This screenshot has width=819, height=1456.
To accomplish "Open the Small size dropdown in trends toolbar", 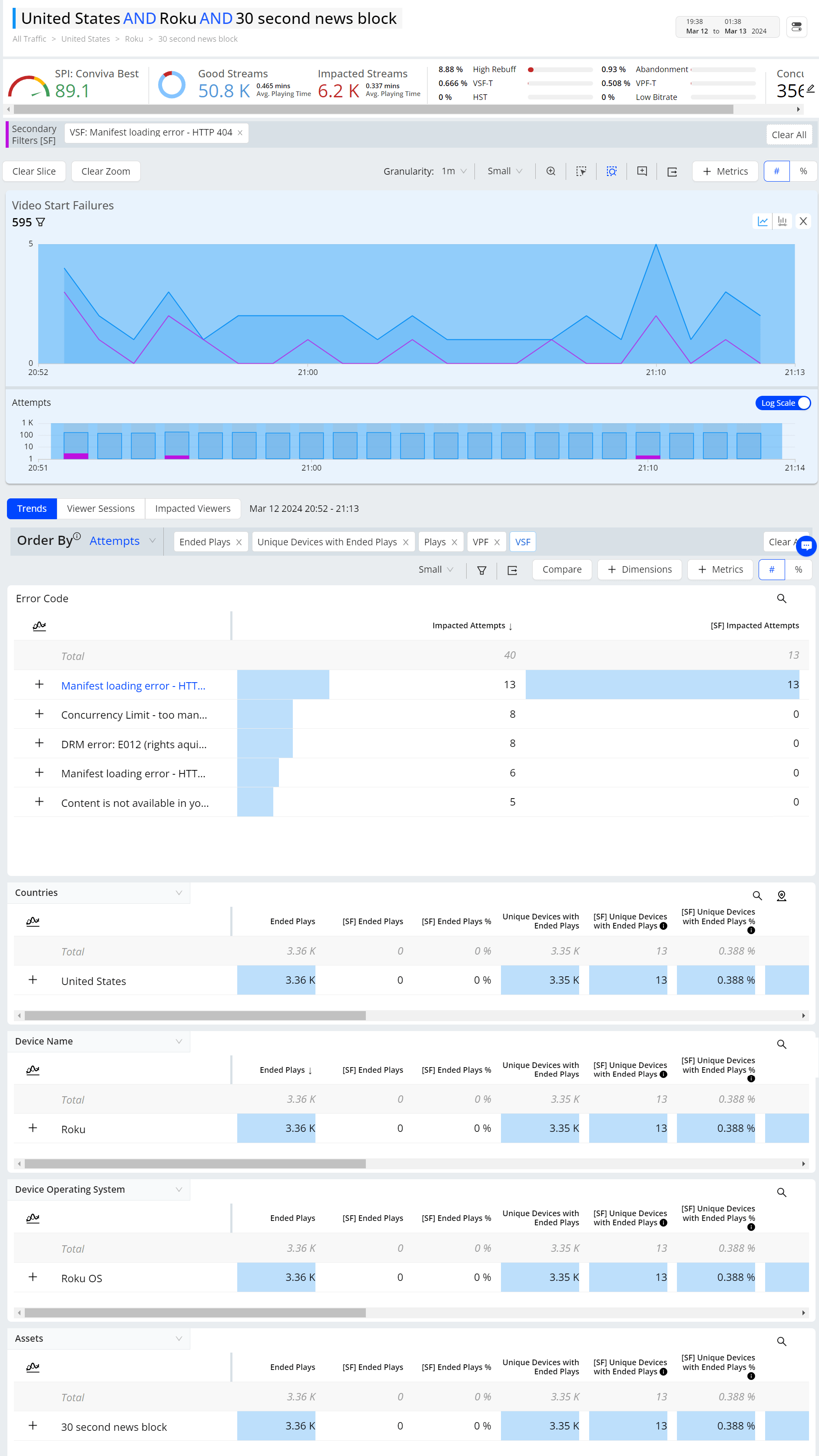I will click(x=436, y=570).
